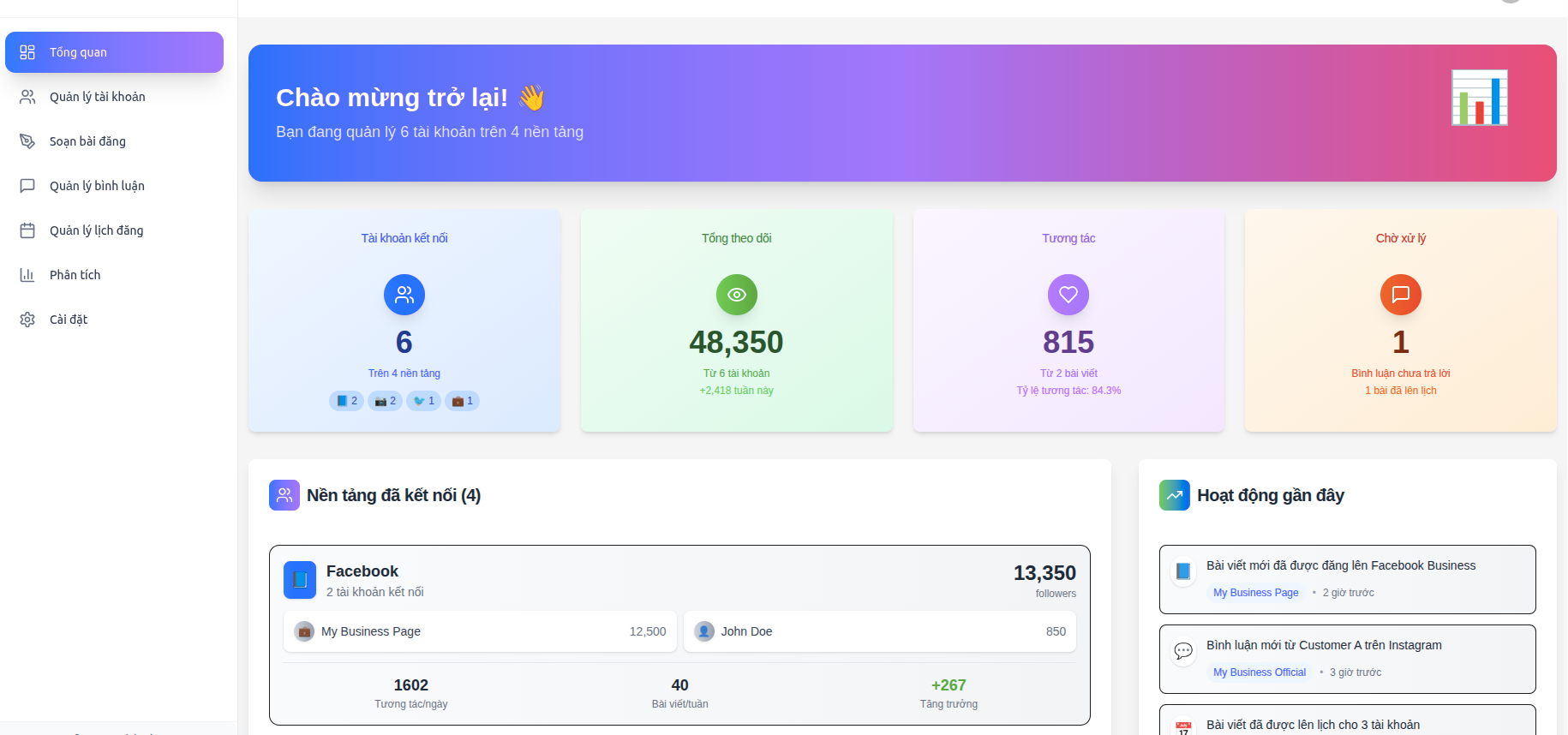Open the Instagram comment from Customer A activity
This screenshot has height=735, width=1568.
(x=1324, y=646)
